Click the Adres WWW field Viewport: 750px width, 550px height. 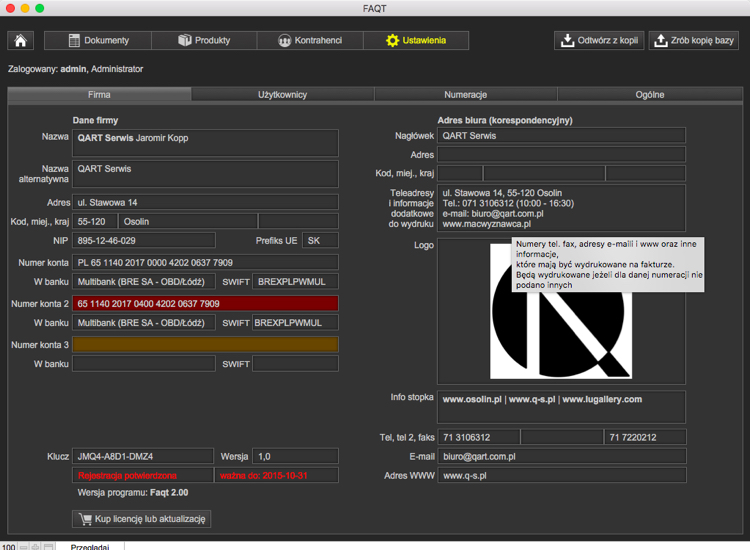click(562, 475)
